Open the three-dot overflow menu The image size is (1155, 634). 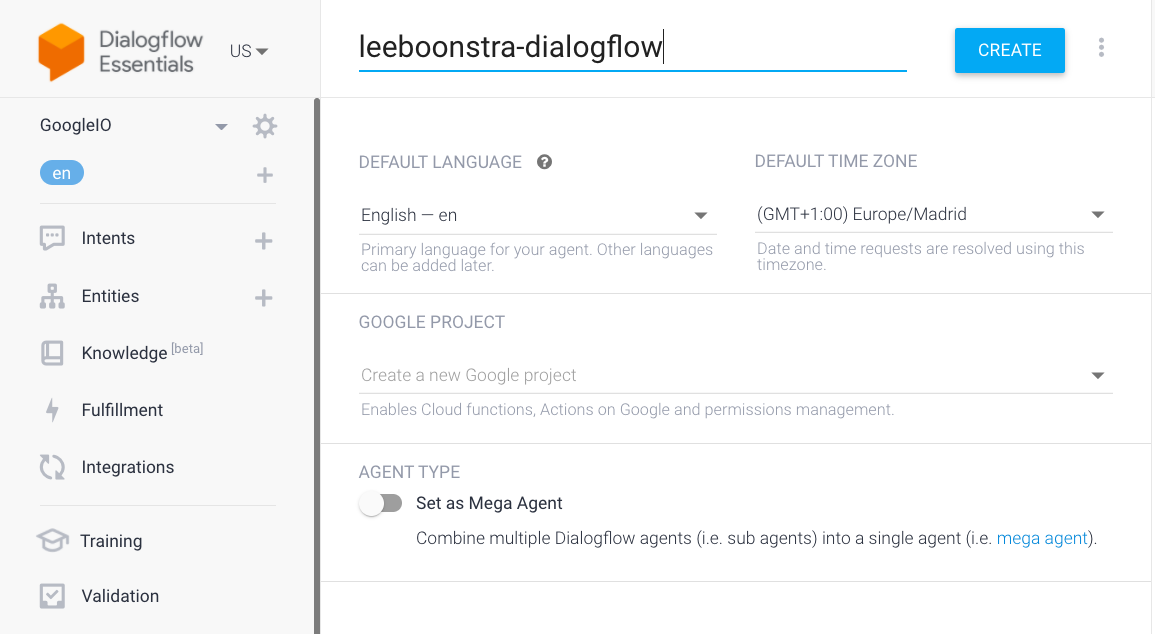tap(1101, 47)
